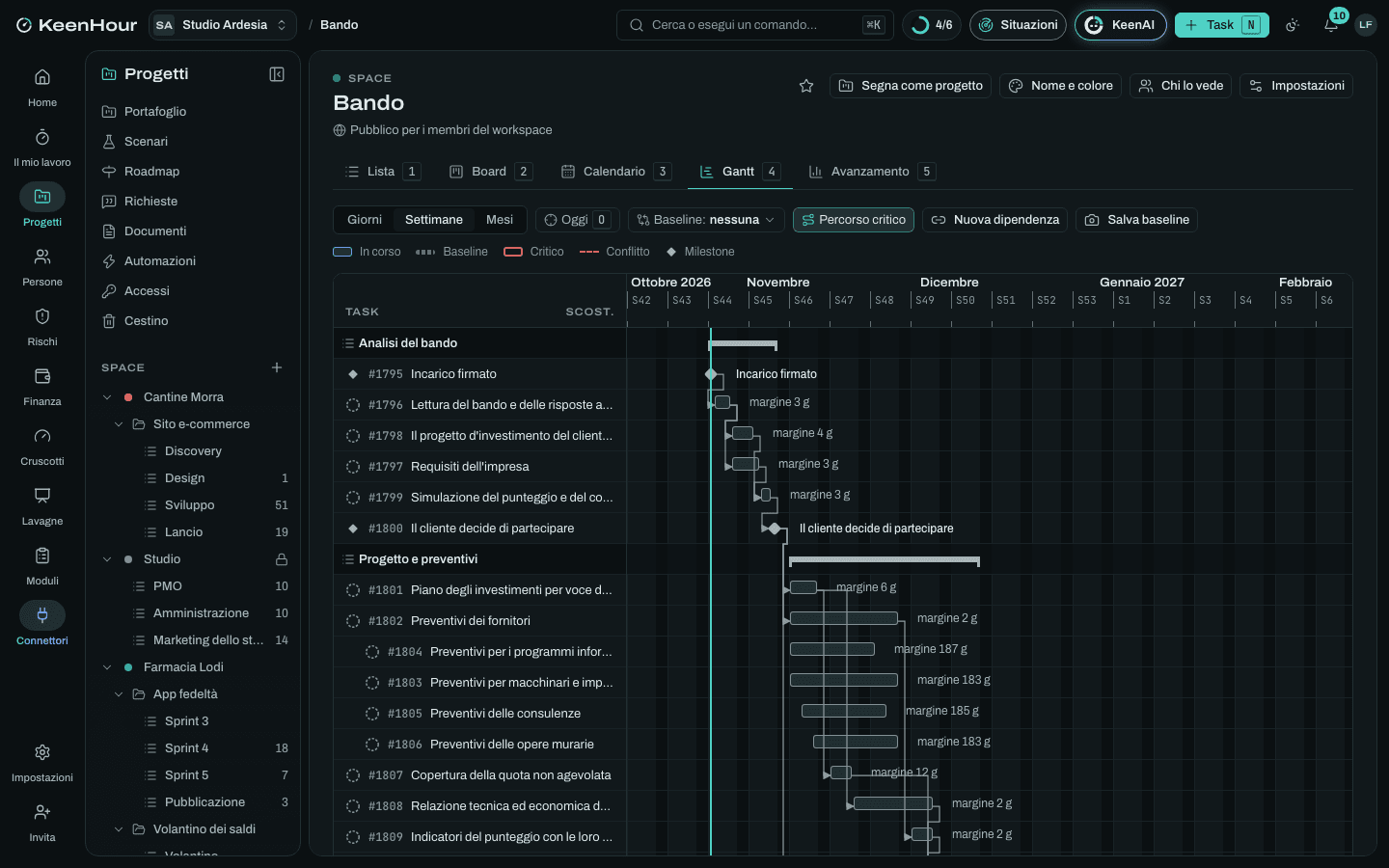Switch time scale to Giorni

point(365,220)
